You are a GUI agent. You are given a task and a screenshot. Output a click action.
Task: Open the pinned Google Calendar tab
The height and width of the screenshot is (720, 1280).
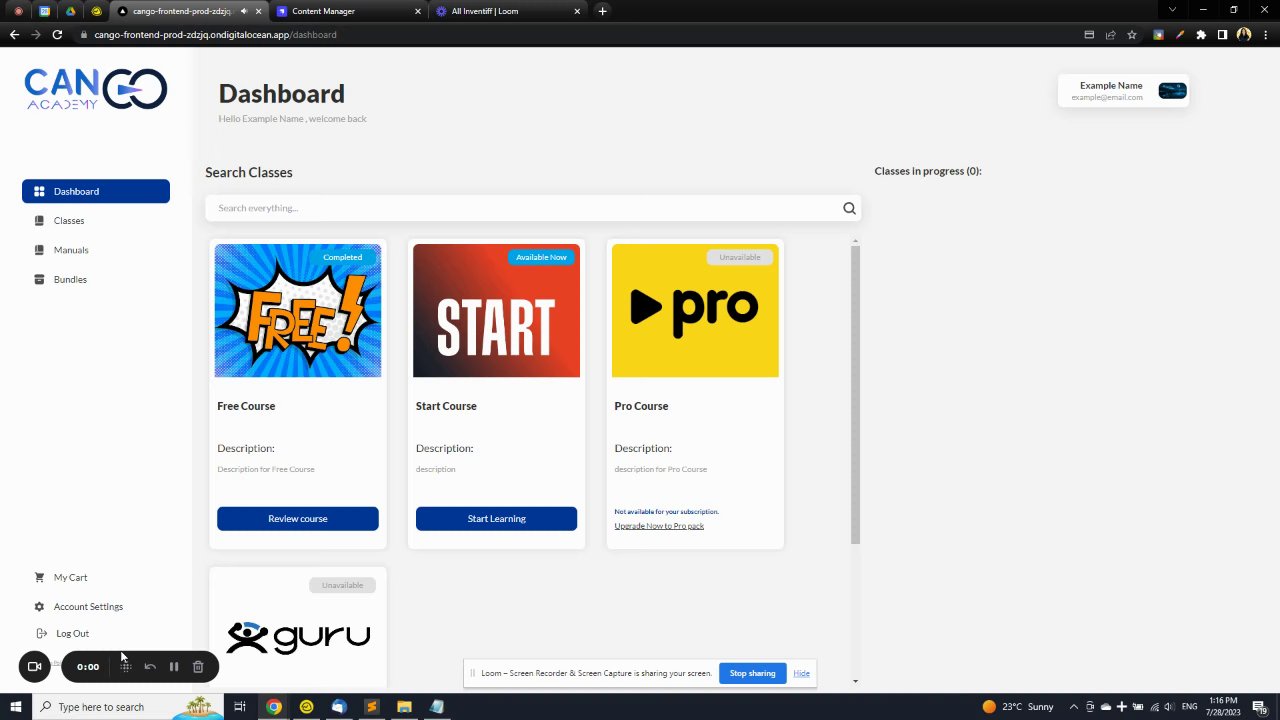click(x=45, y=11)
